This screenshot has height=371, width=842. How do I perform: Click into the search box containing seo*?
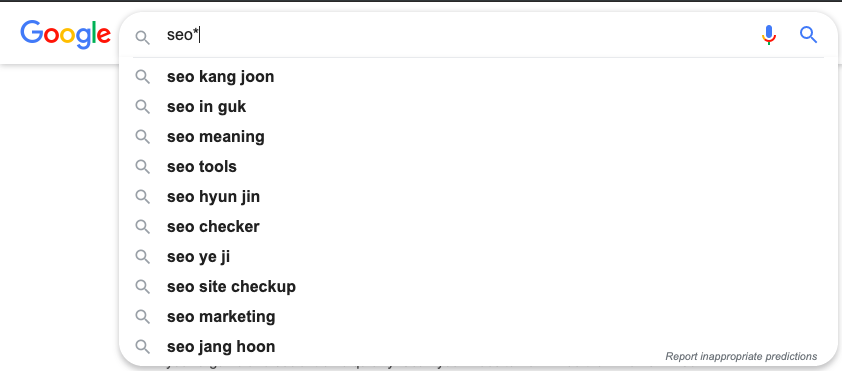pyautogui.click(x=456, y=35)
